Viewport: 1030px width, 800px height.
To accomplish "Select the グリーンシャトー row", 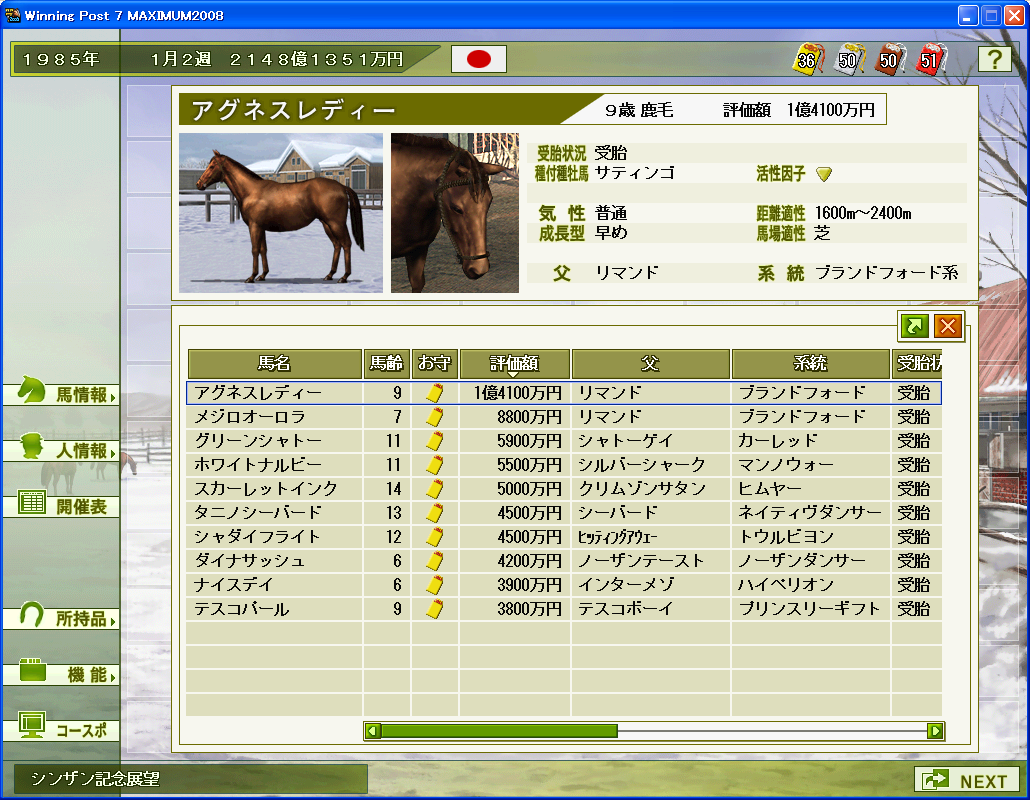I will [564, 441].
